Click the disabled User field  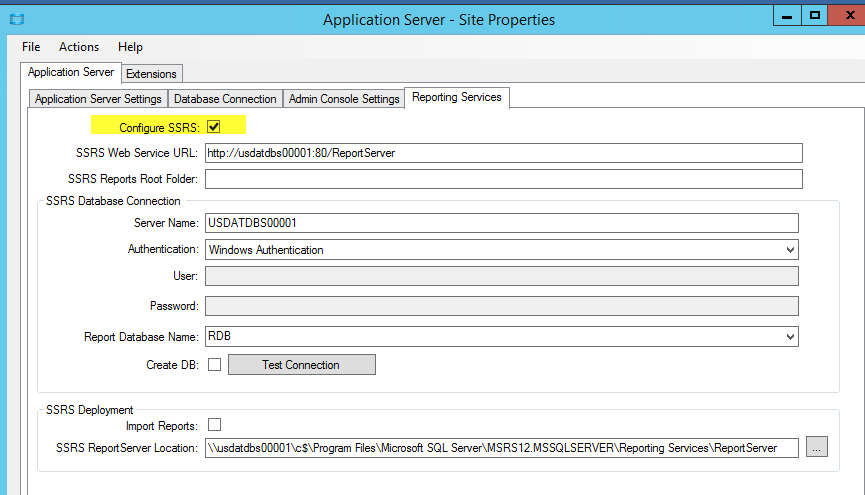pos(501,276)
